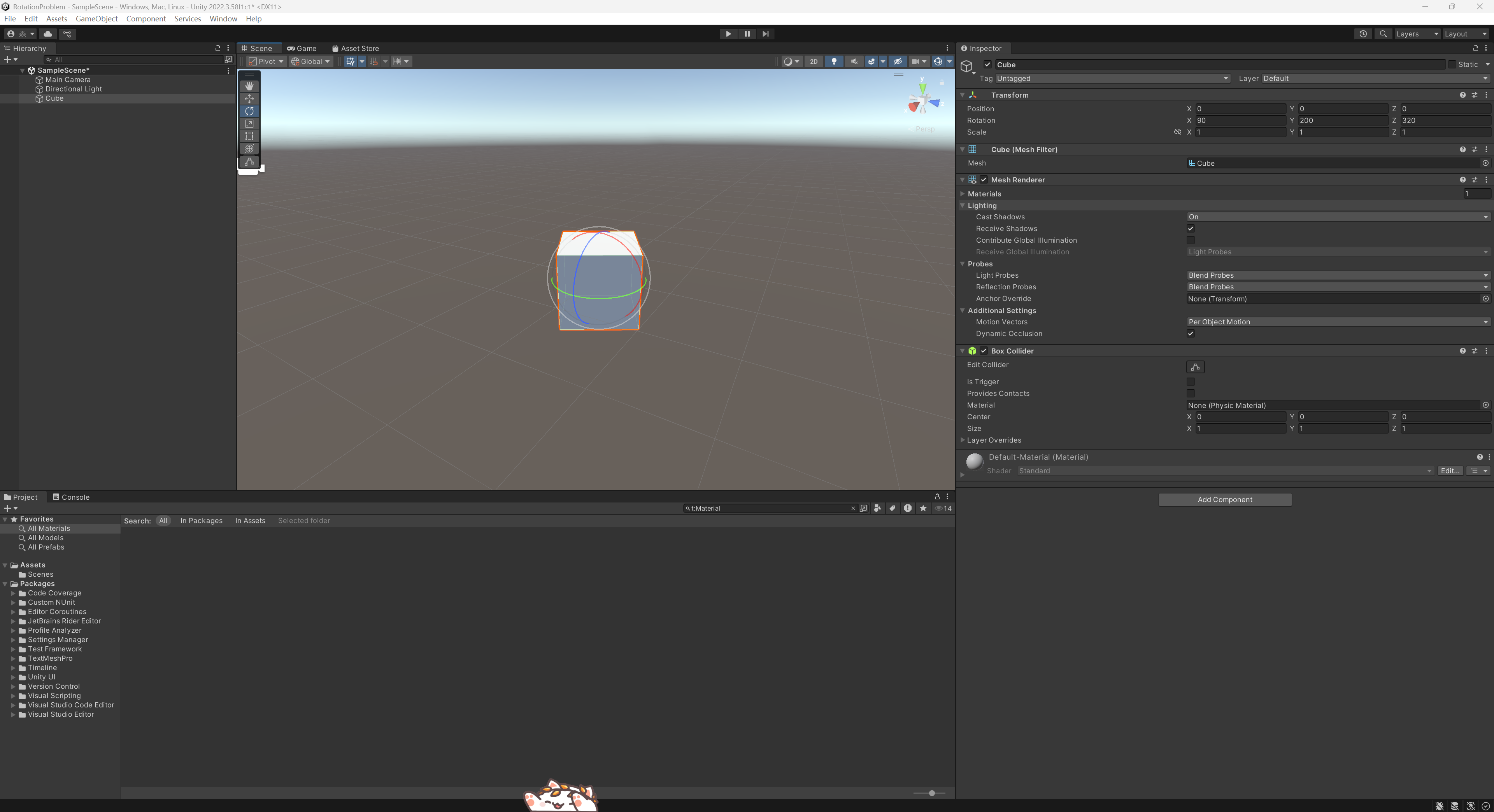The image size is (1494, 812).
Task: Click the Pause button
Action: (x=747, y=33)
